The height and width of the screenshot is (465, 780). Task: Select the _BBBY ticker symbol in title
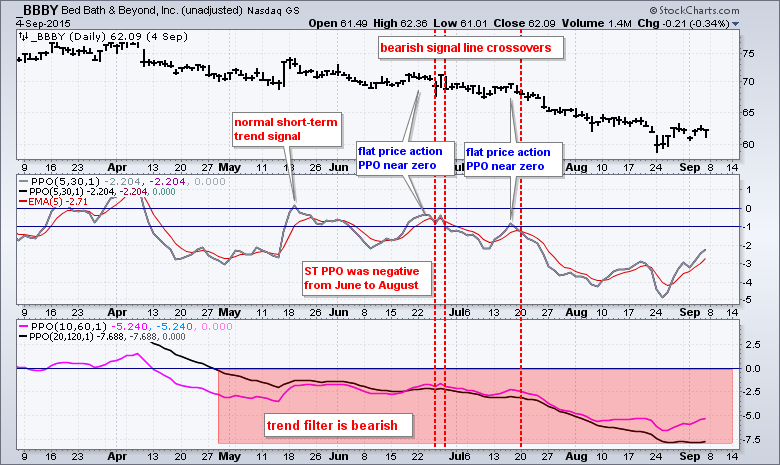pyautogui.click(x=37, y=10)
